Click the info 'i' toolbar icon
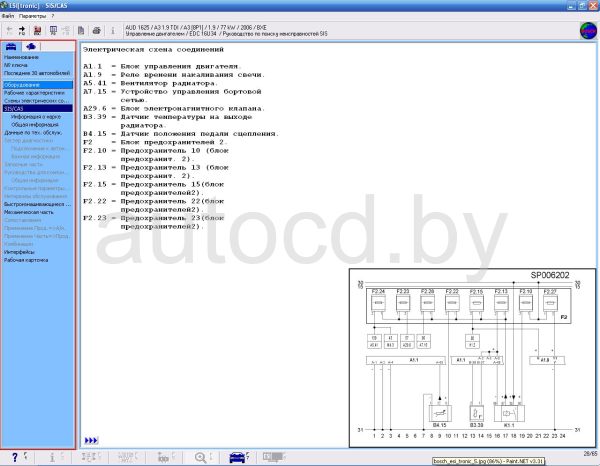The width and height of the screenshot is (600, 466). pyautogui.click(x=112, y=31)
